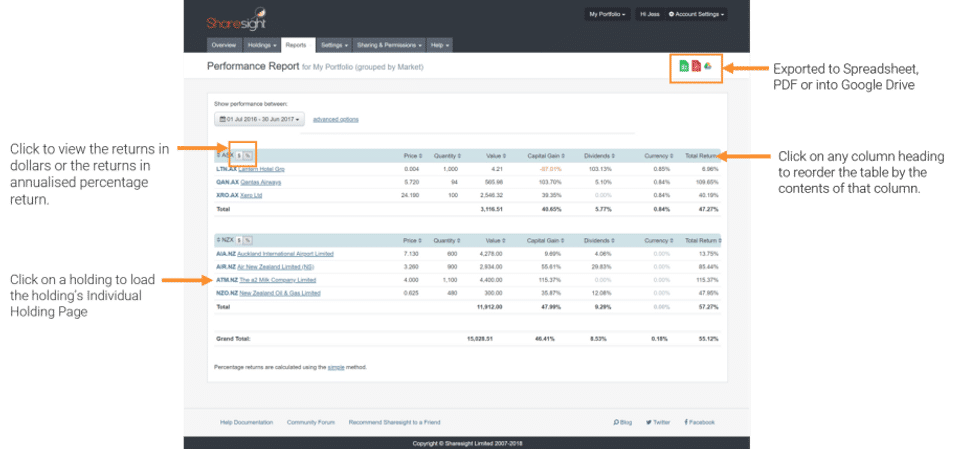
Task: Toggle ASX returns to dollars
Action: [239, 156]
